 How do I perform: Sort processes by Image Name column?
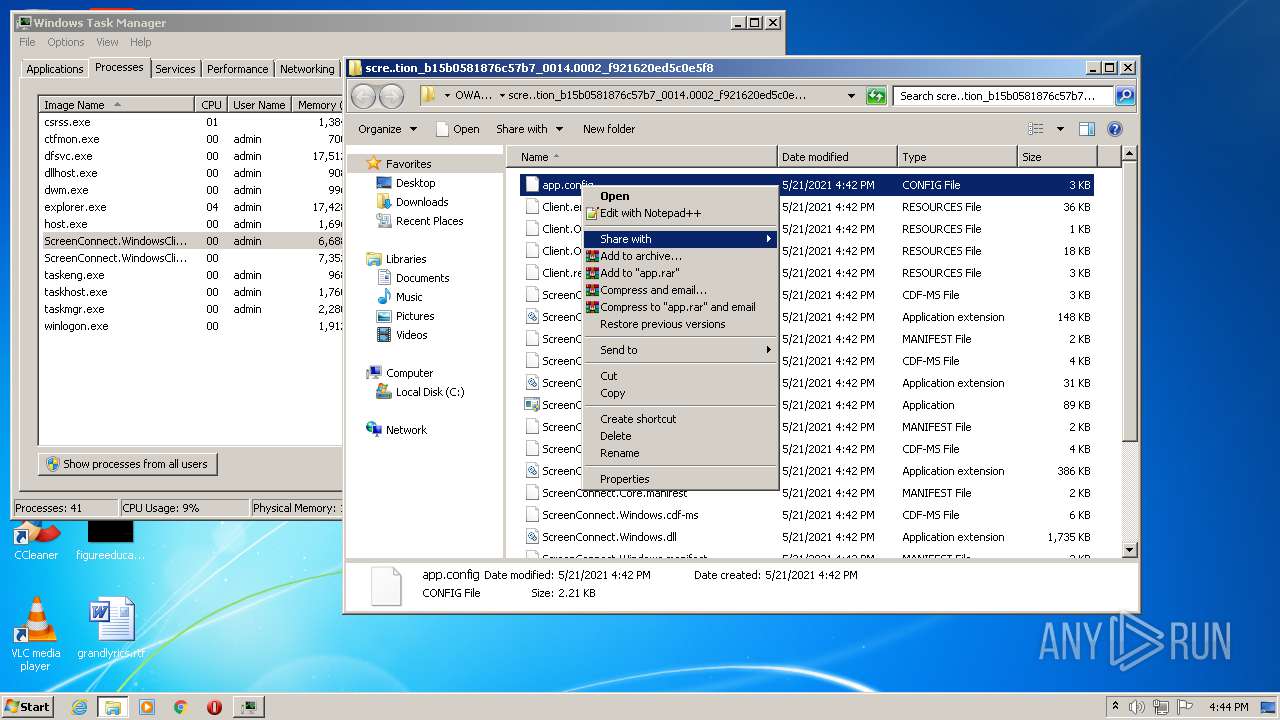[x=117, y=105]
